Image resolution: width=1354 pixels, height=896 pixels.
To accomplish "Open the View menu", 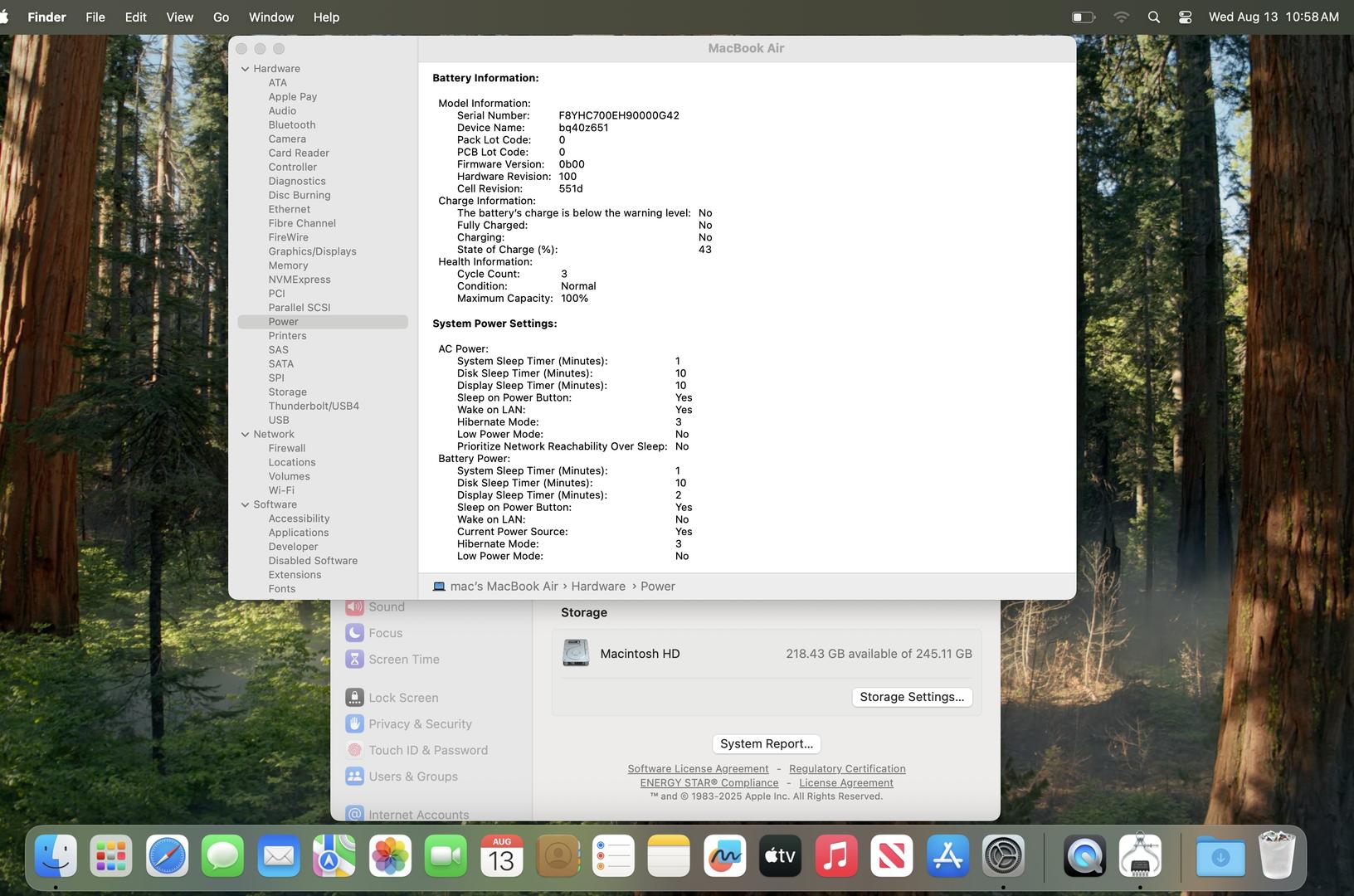I will pos(179,17).
